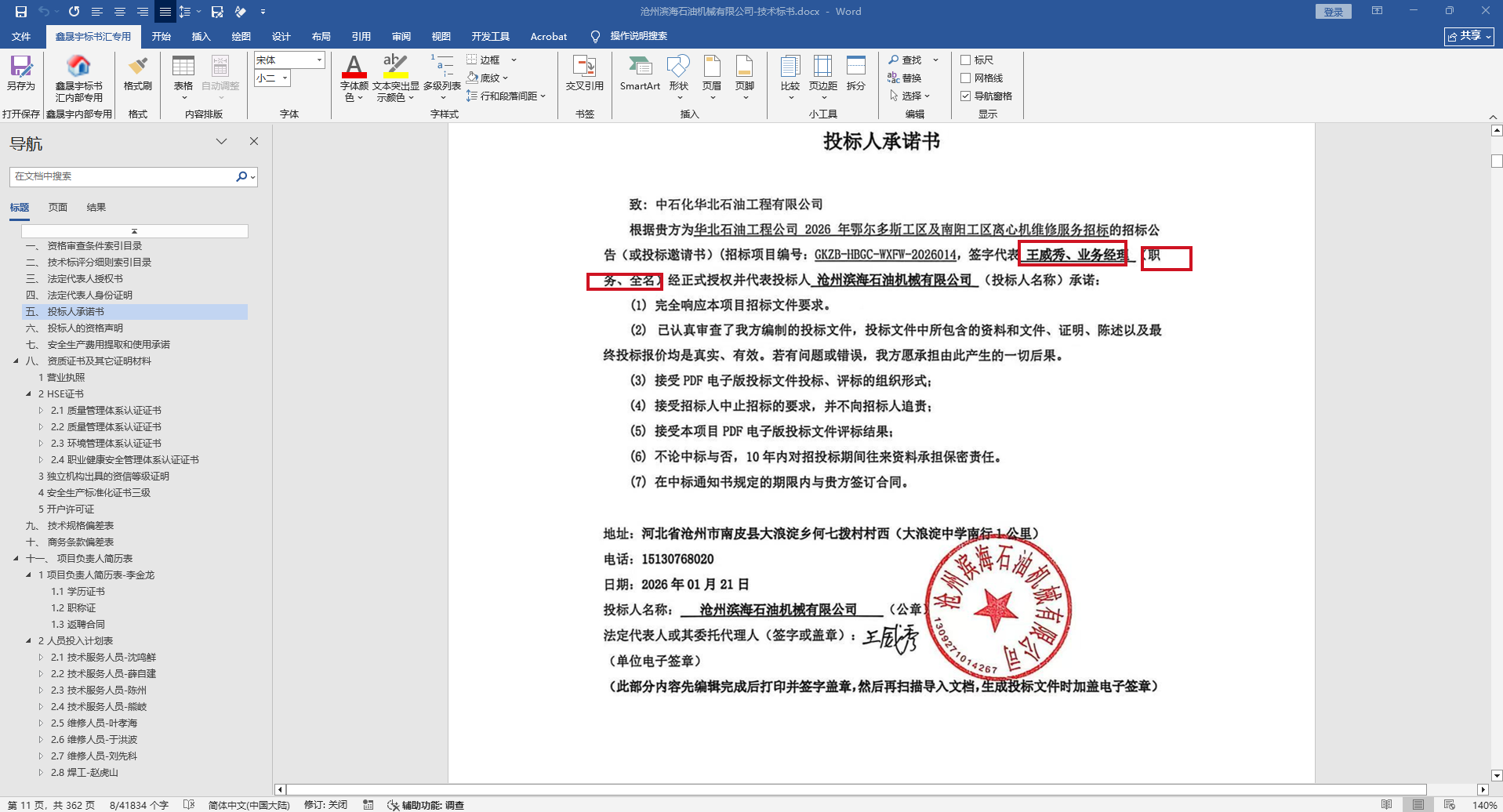The height and width of the screenshot is (812, 1503).
Task: Close the 导航 navigation pane
Action: (x=254, y=141)
